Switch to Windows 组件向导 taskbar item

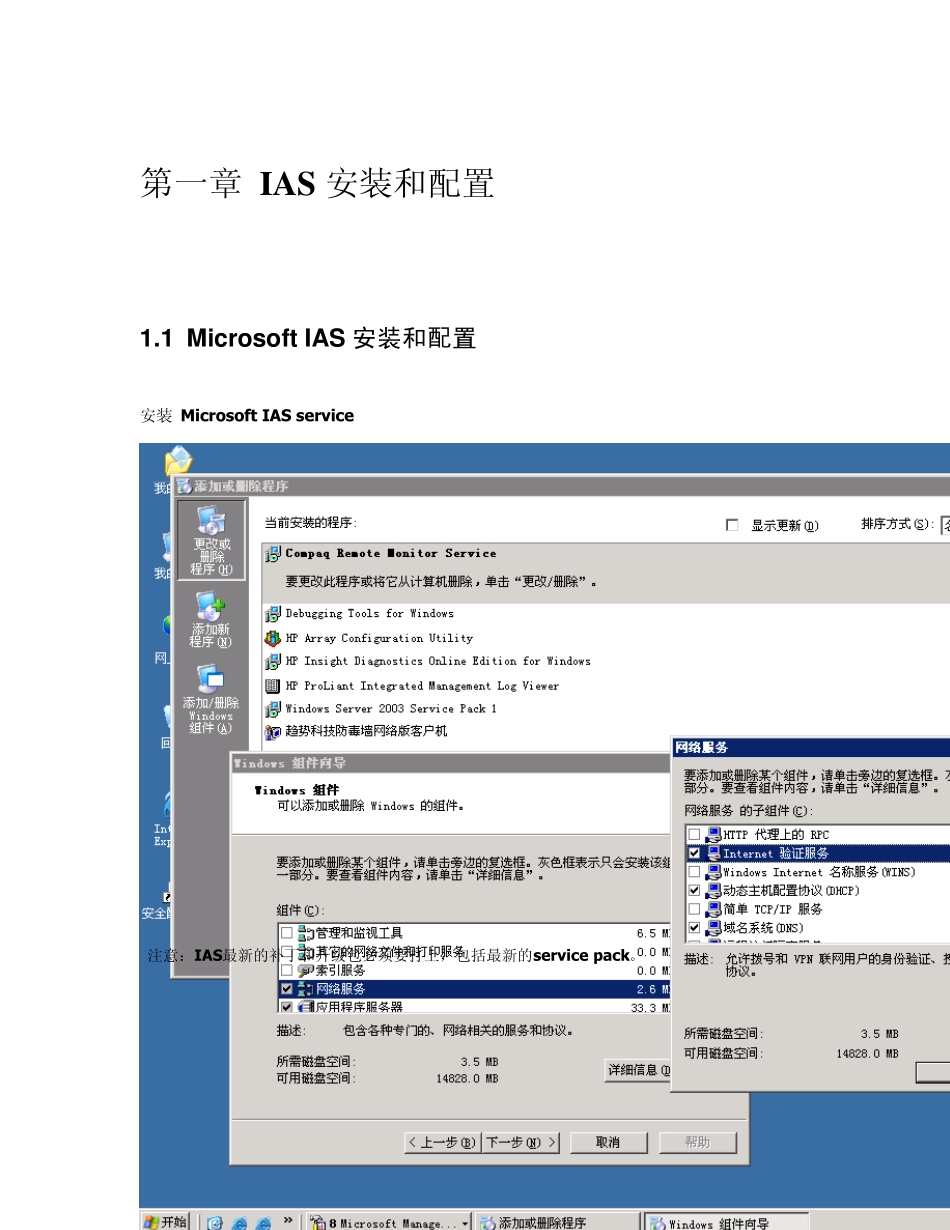pyautogui.click(x=725, y=1222)
